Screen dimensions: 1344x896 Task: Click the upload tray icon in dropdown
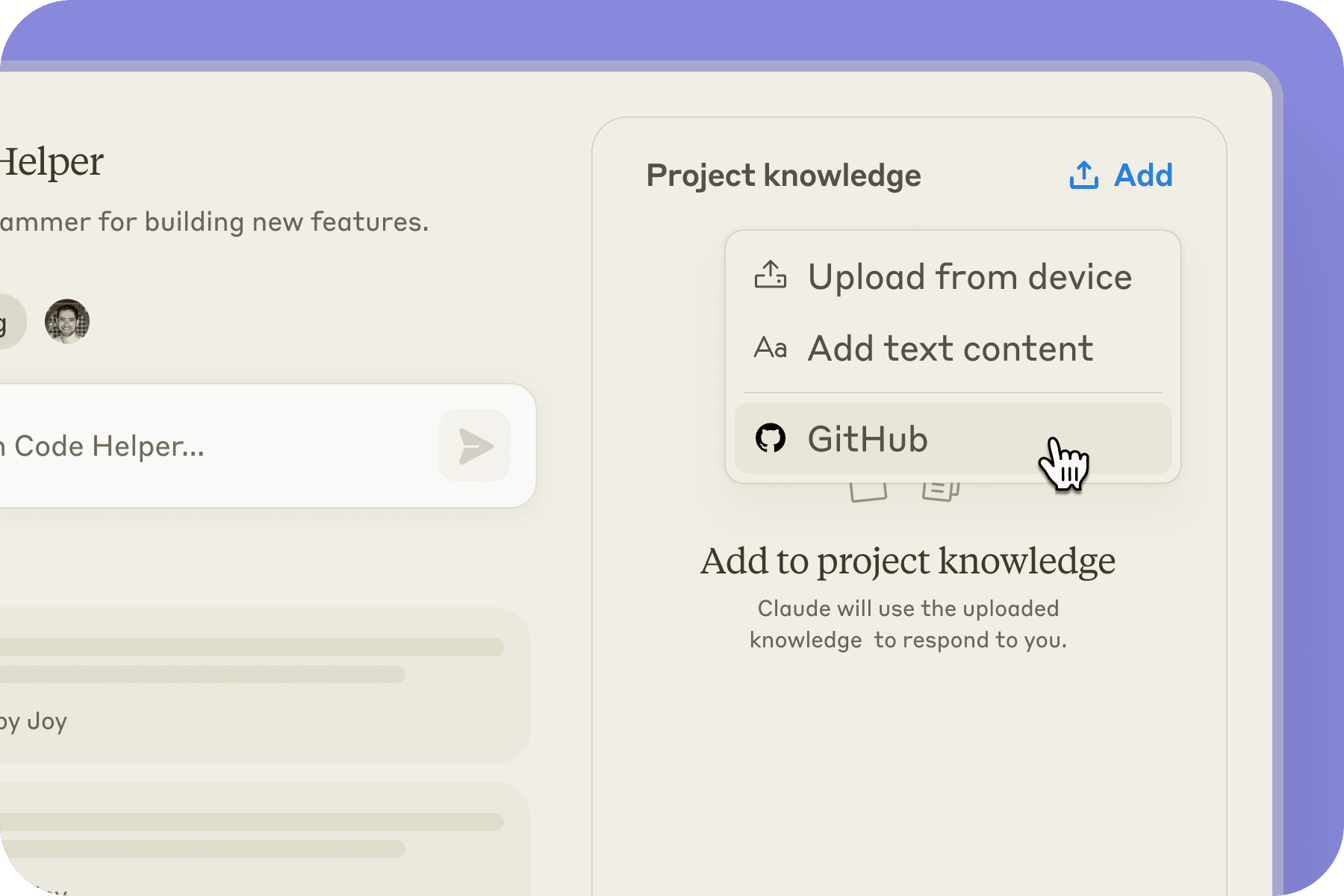click(770, 276)
